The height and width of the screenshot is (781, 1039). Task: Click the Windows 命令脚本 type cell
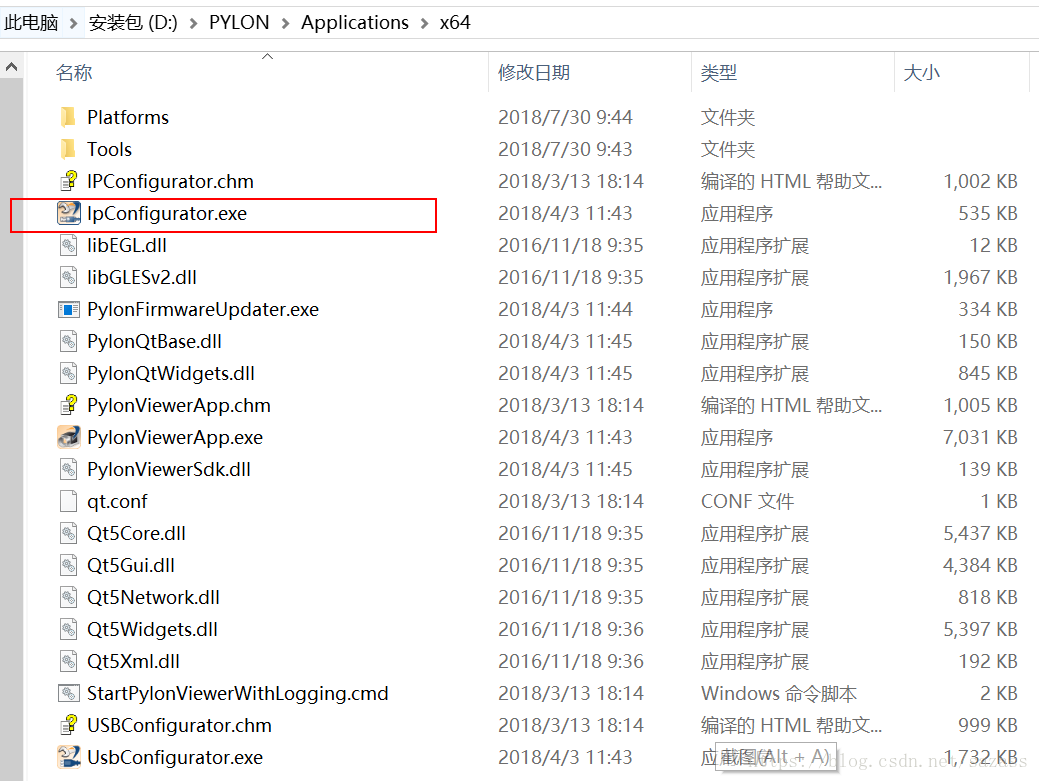pyautogui.click(x=779, y=693)
